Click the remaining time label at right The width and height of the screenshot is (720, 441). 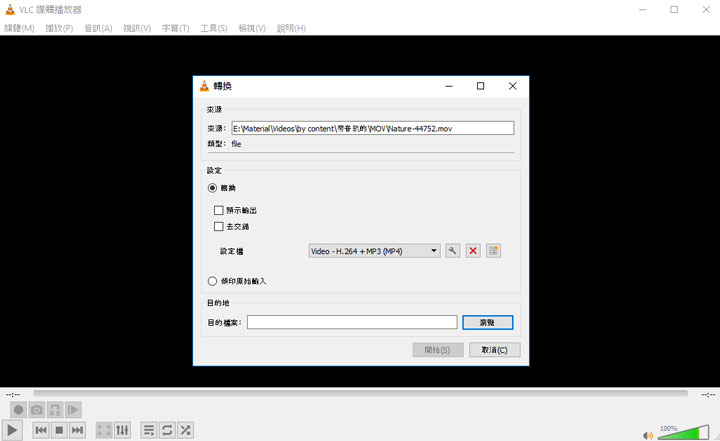coord(708,394)
